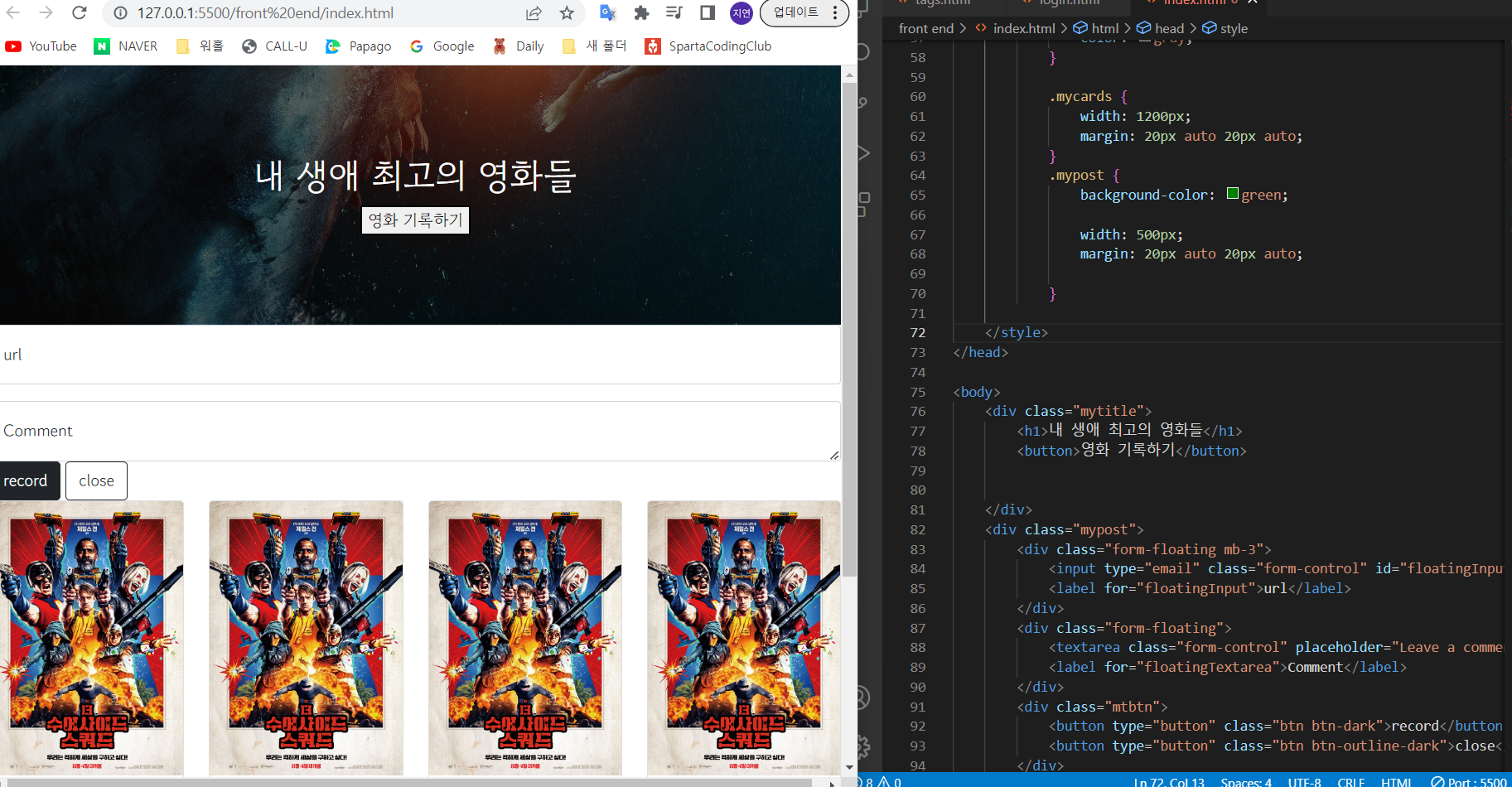The width and height of the screenshot is (1512, 787).
Task: Change encoding via UTF-8 status
Action: click(x=1304, y=782)
